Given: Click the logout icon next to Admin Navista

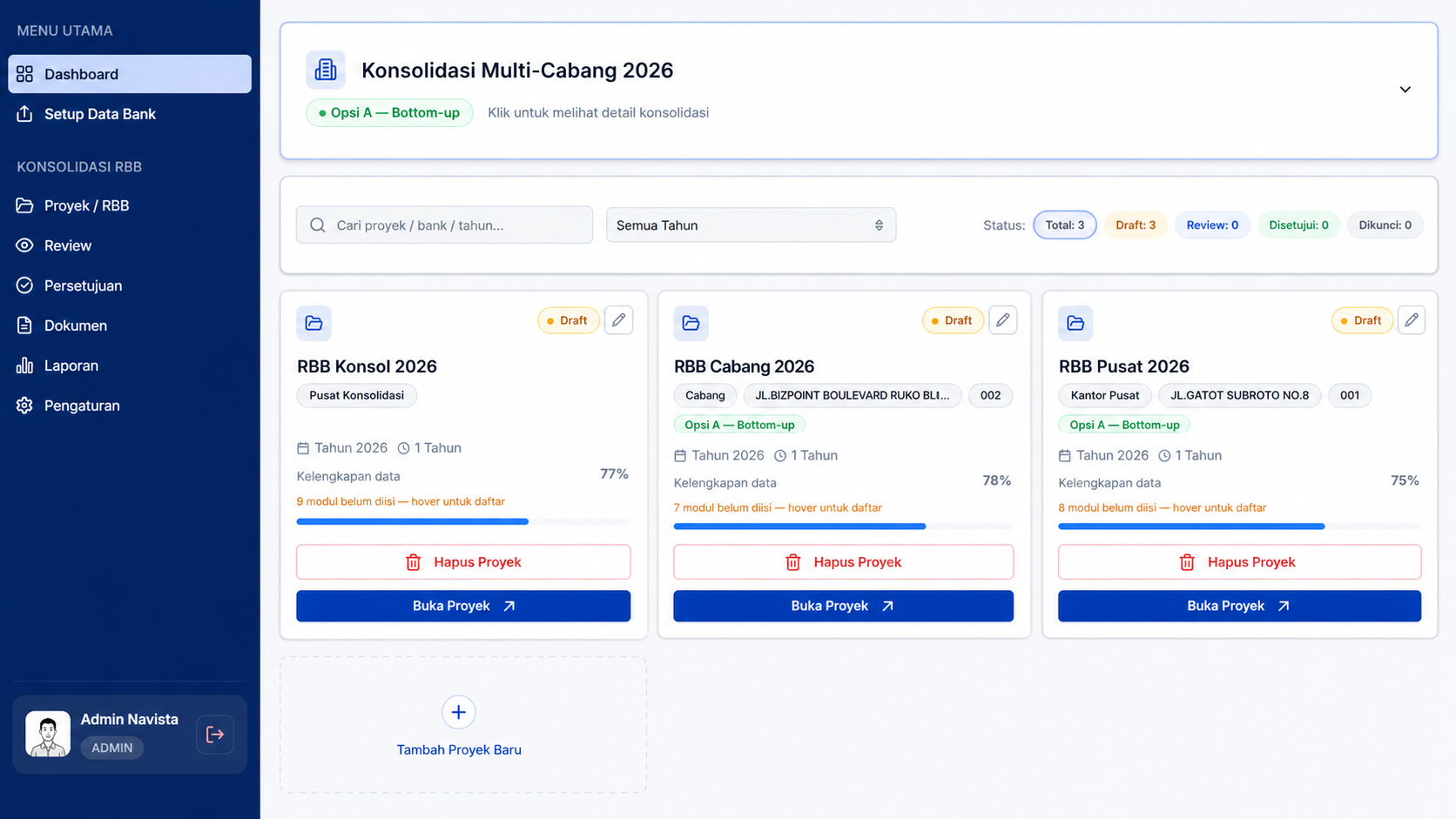Looking at the screenshot, I should tap(215, 735).
